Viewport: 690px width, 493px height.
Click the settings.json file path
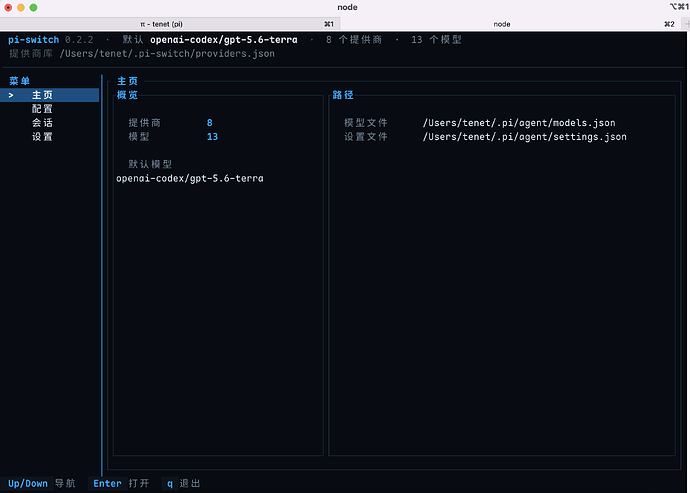[525, 137]
